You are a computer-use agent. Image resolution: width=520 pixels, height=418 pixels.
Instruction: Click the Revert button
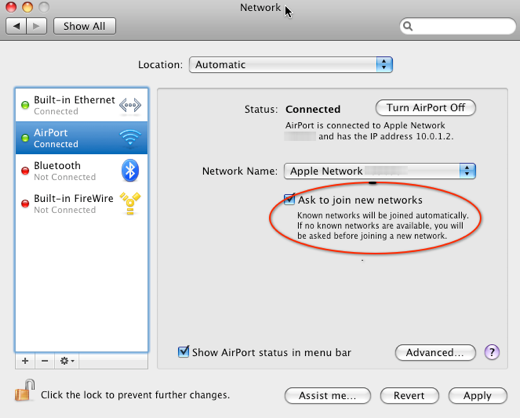(409, 395)
